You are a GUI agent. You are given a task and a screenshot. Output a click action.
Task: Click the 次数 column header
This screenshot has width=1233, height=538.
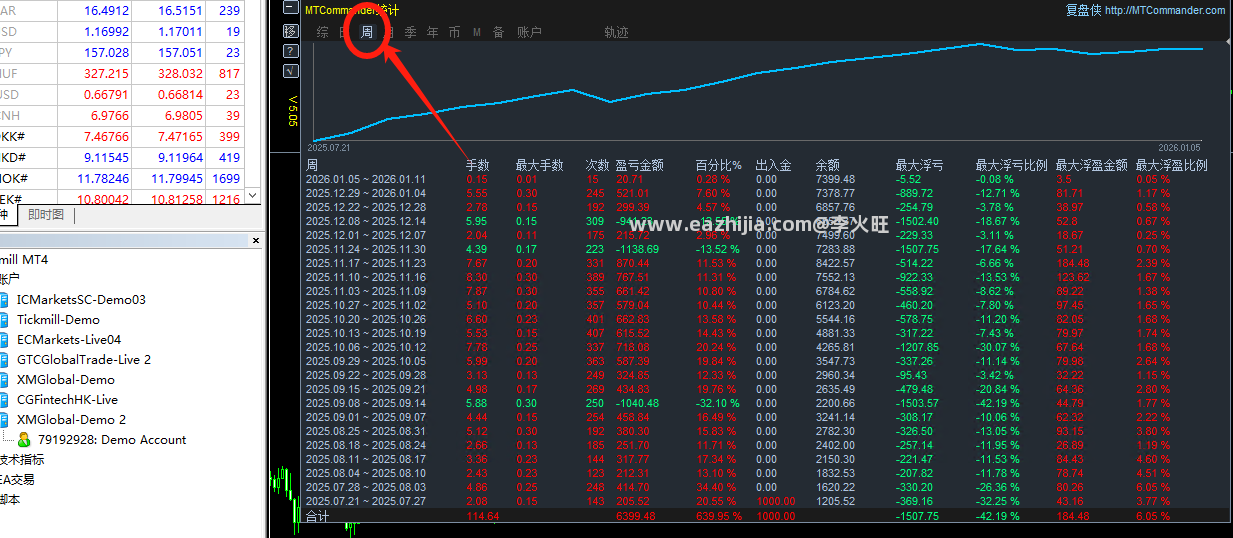597,165
